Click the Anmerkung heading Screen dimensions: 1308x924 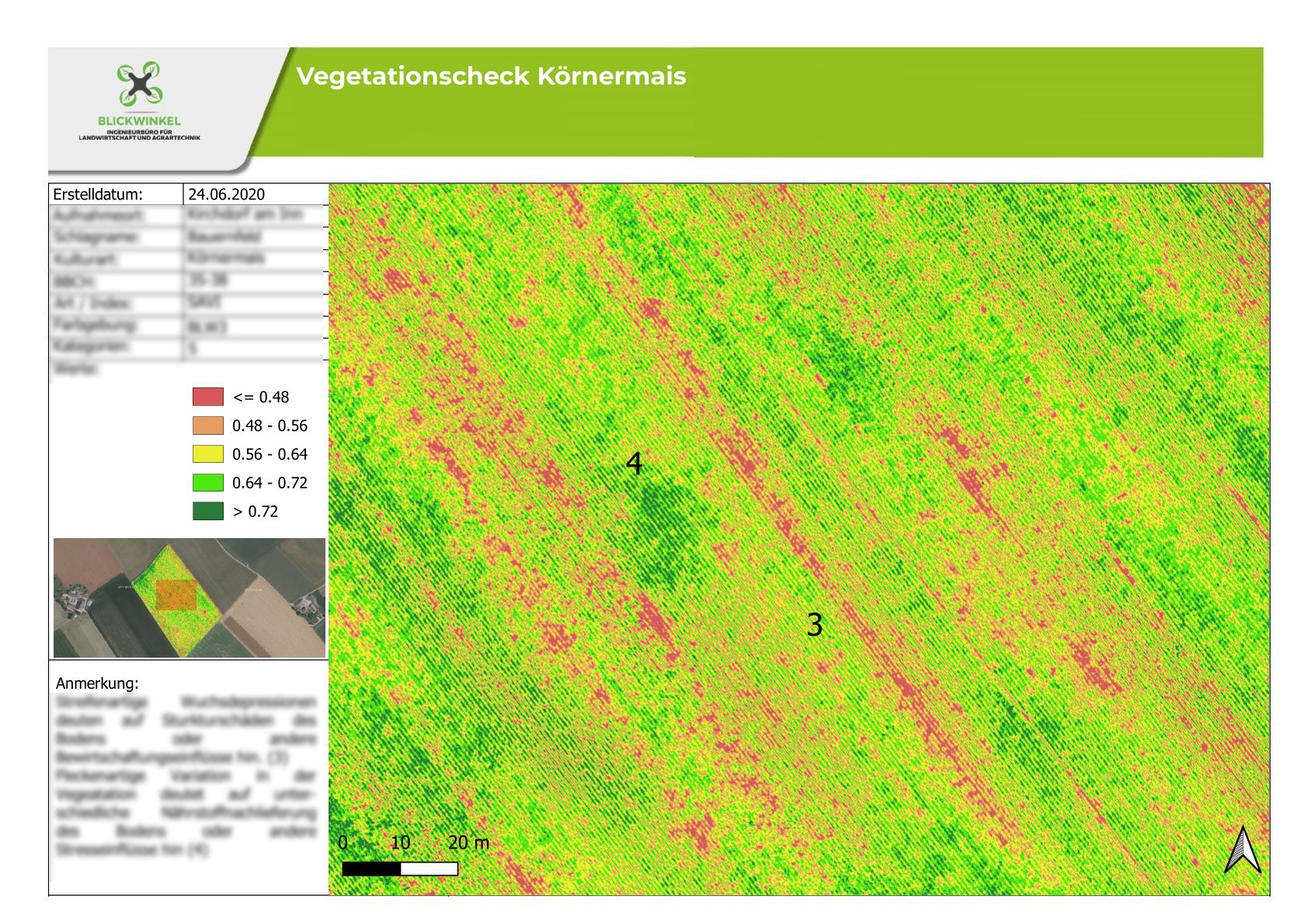97,684
